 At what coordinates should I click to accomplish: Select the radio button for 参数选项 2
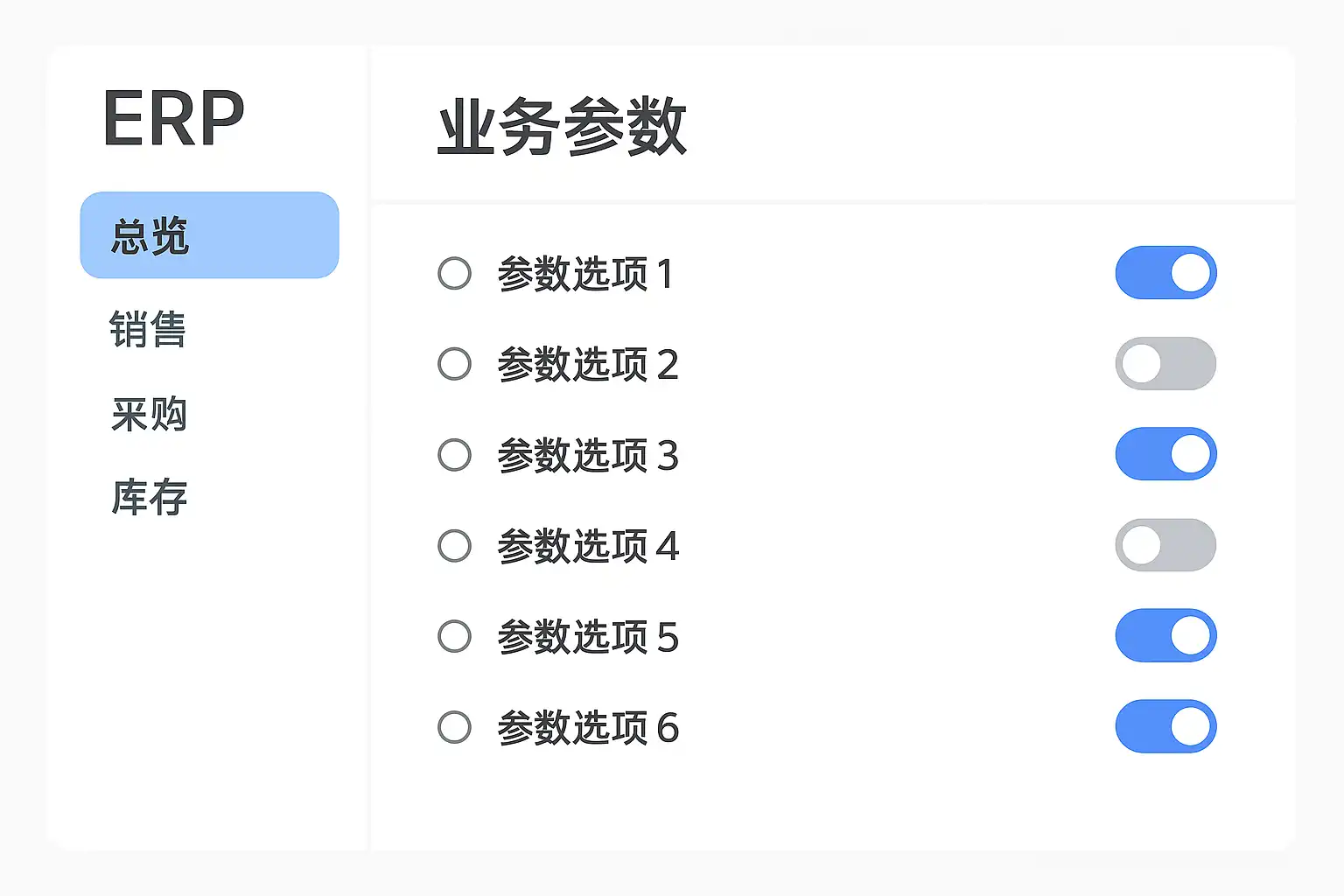[454, 364]
